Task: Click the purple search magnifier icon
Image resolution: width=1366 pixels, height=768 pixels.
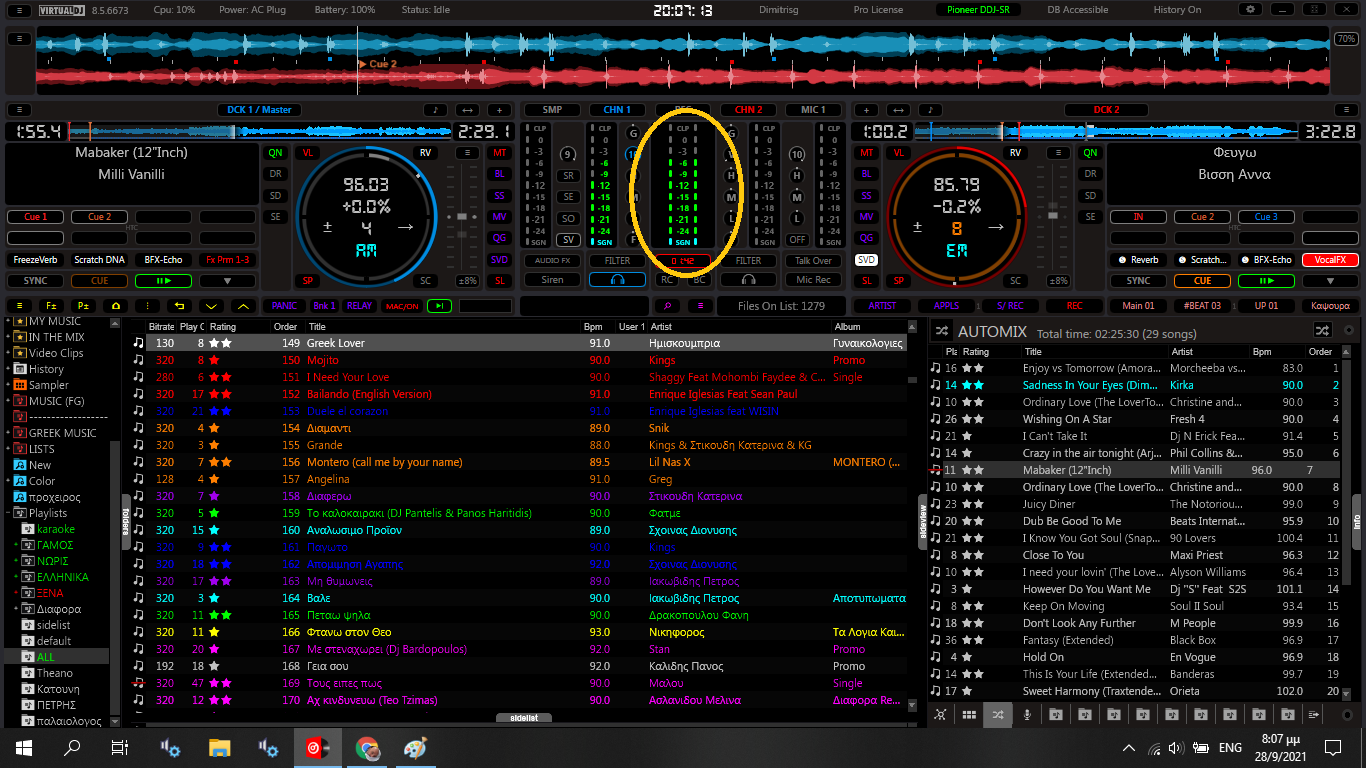Action: pyautogui.click(x=667, y=306)
